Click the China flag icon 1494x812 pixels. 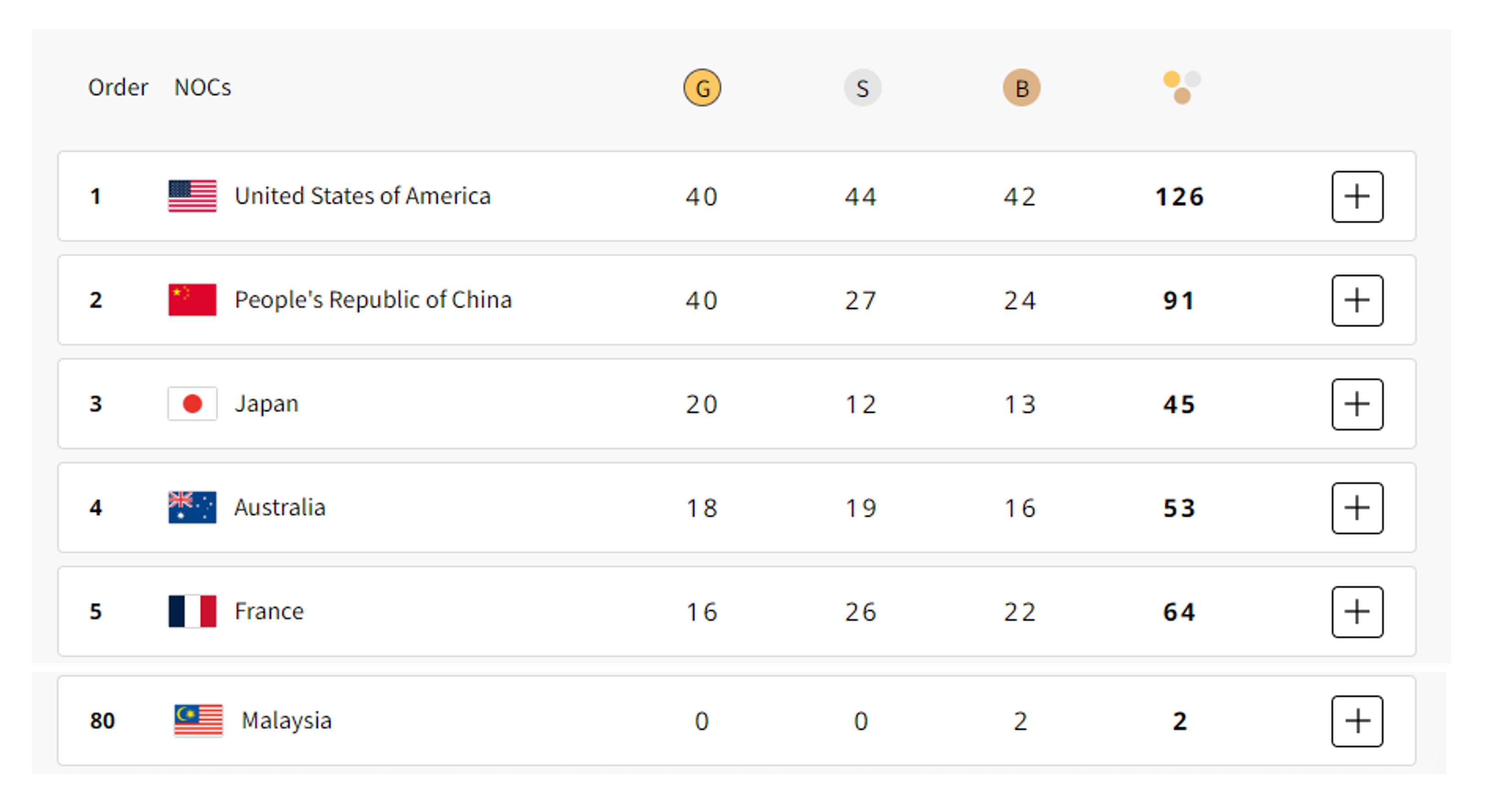[193, 300]
